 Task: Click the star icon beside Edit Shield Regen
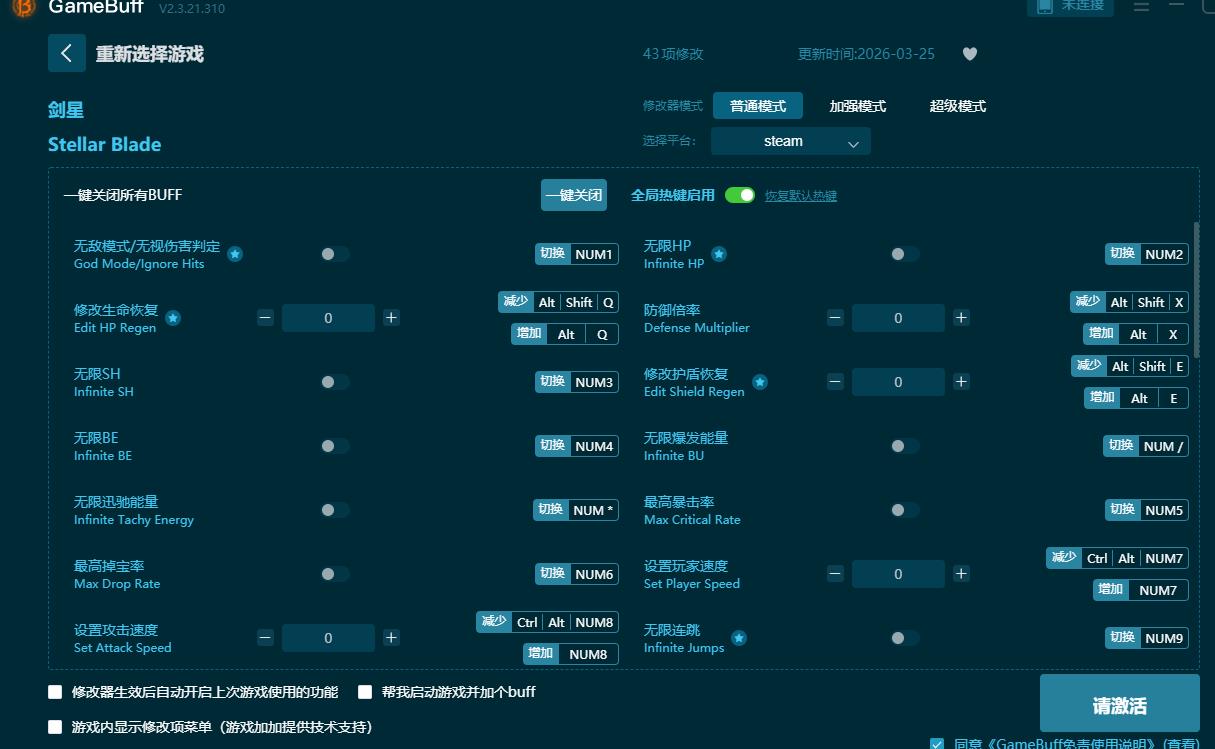[760, 381]
